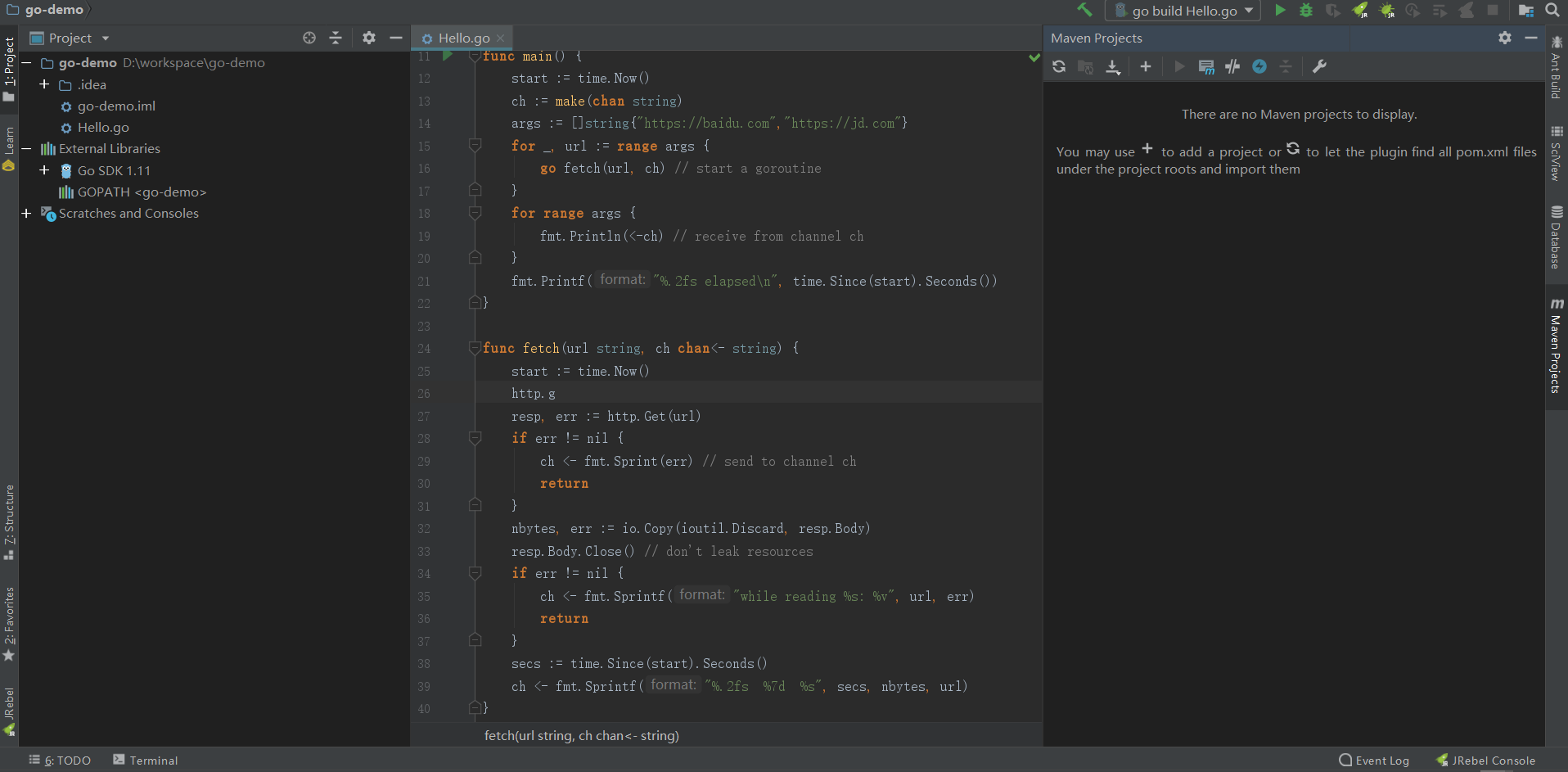Viewport: 1568px width, 772px height.
Task: Open Project Structure icon in top toolbar
Action: 1526,10
